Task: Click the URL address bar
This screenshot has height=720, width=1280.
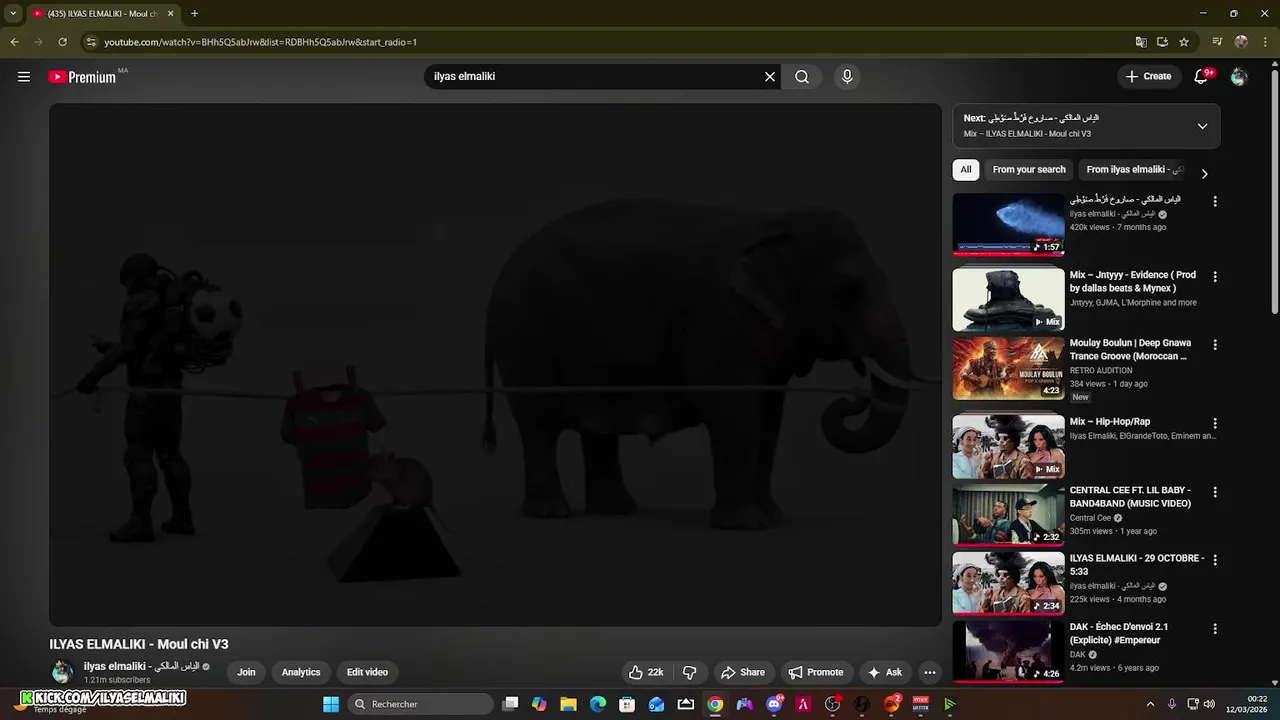Action: [x=600, y=42]
